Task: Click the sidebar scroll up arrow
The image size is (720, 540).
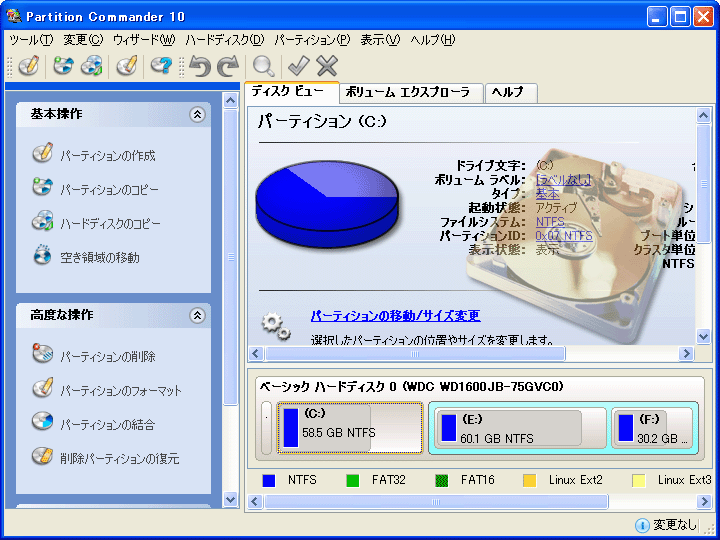Action: [231, 100]
